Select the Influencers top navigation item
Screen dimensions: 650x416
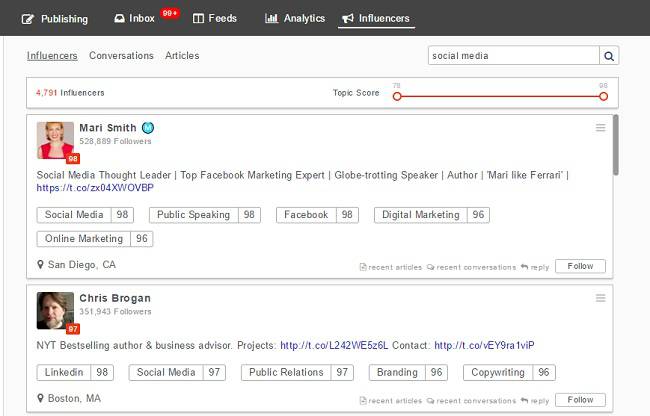(x=376, y=18)
